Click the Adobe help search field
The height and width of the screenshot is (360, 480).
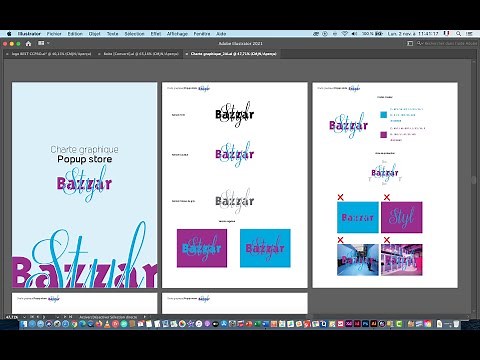pos(447,43)
